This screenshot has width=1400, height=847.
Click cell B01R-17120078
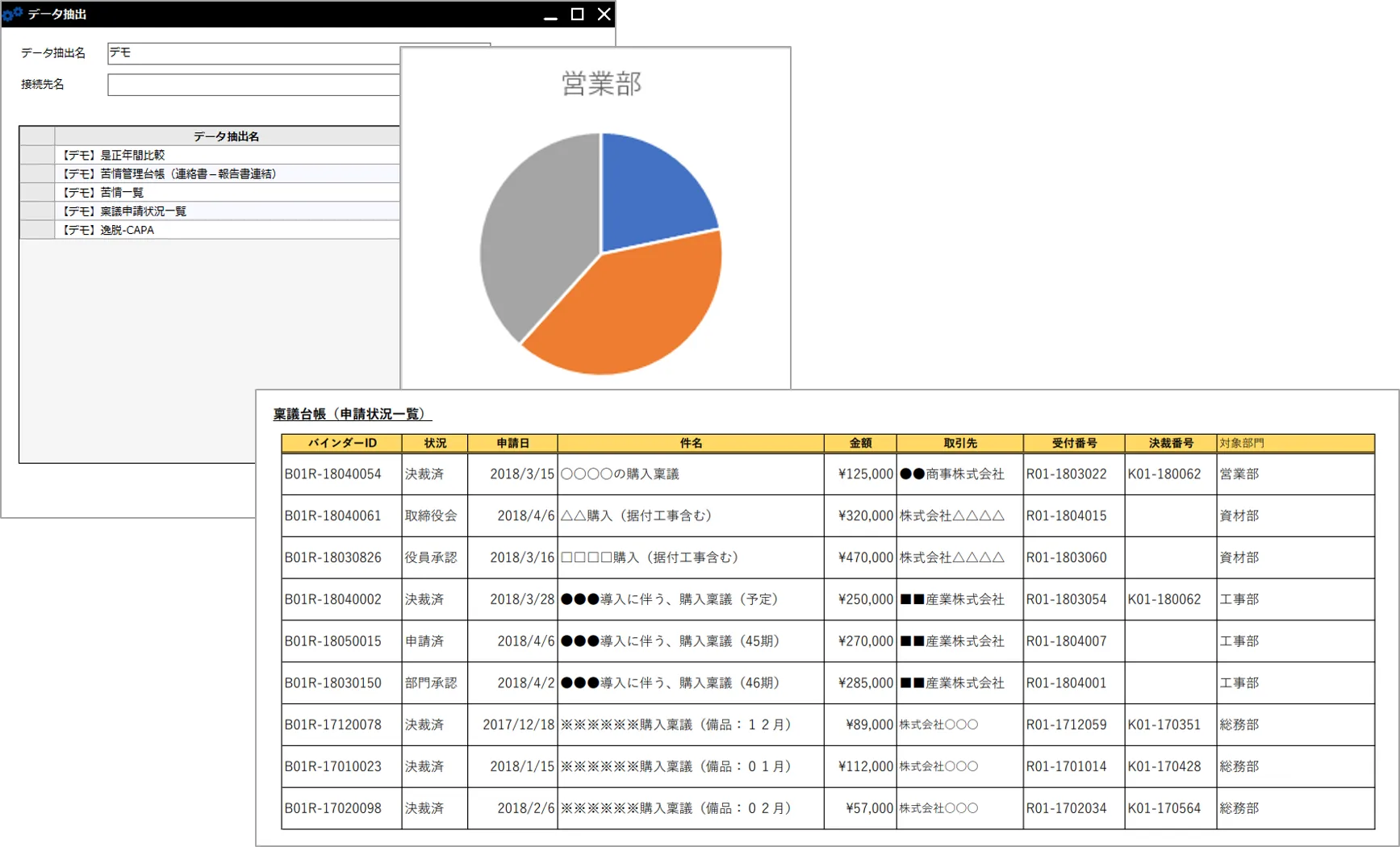coord(342,724)
